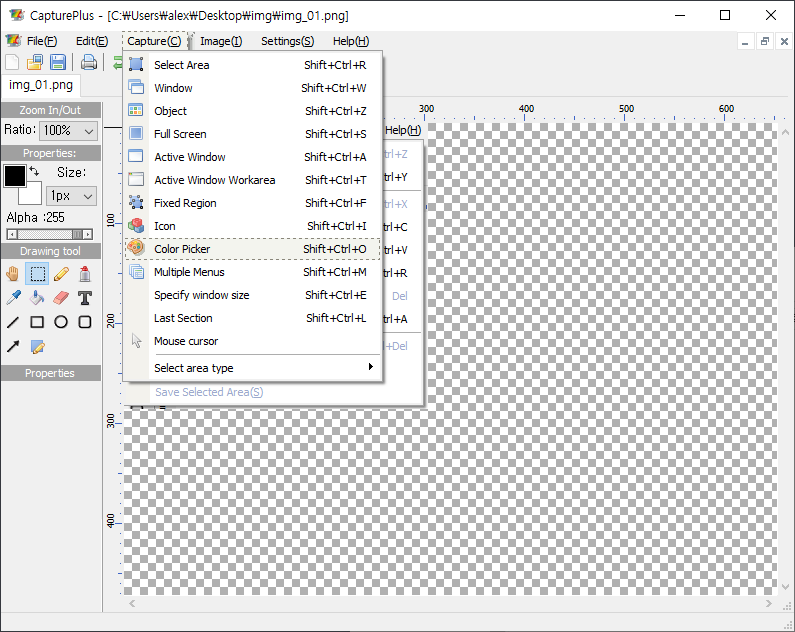This screenshot has width=795, height=632.
Task: Swap foreground and background colors
Action: [x=34, y=172]
